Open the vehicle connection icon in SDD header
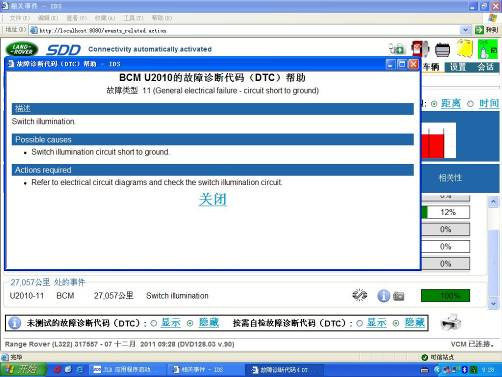This screenshot has height=377, width=502. point(397,49)
